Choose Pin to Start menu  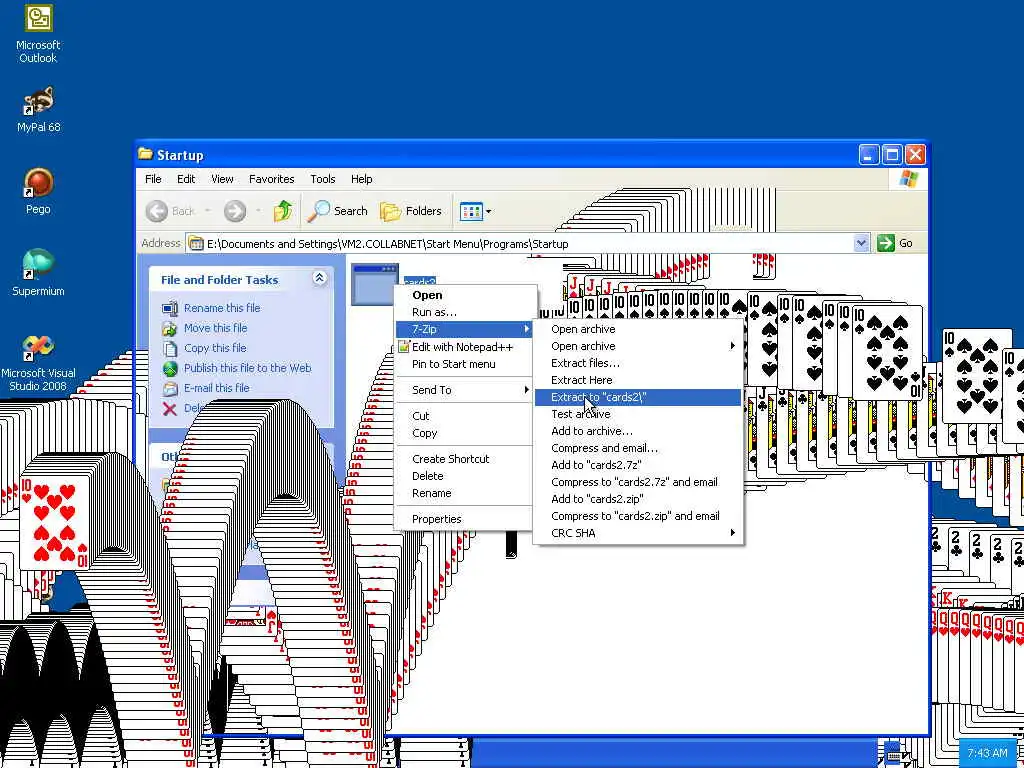(464, 364)
